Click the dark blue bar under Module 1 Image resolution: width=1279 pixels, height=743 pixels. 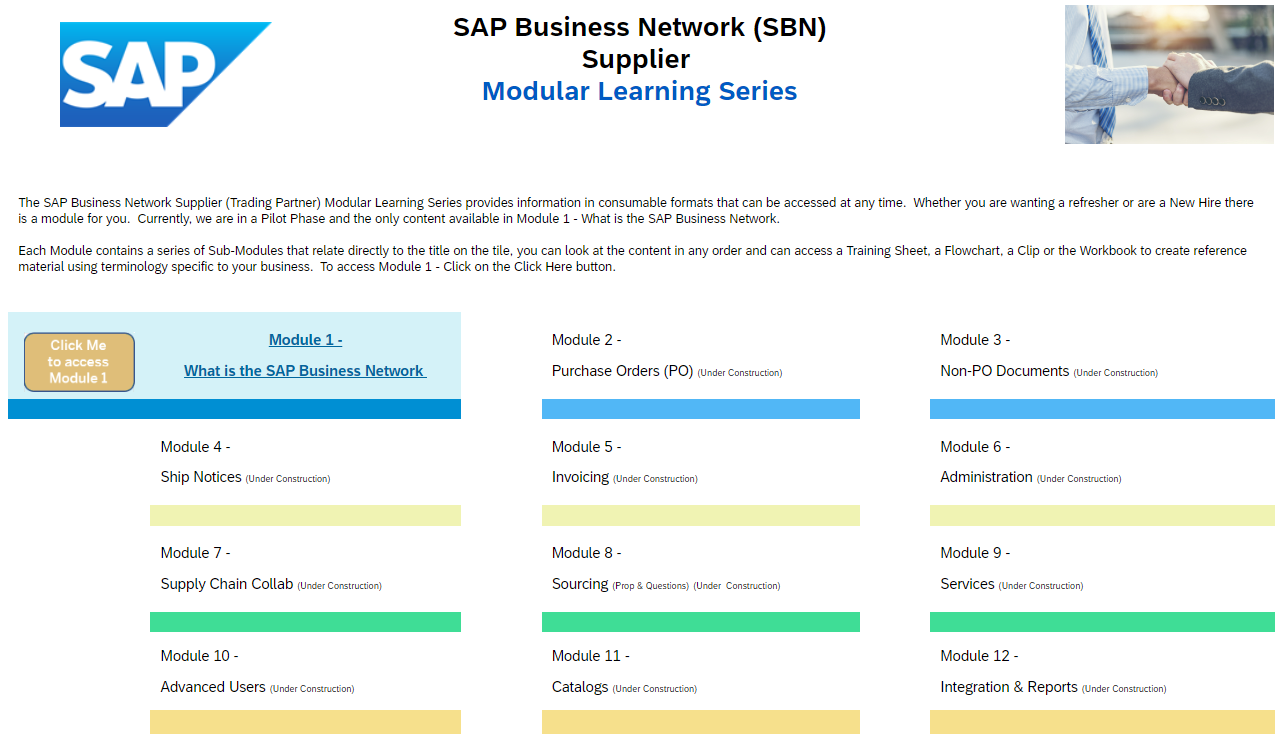click(234, 408)
